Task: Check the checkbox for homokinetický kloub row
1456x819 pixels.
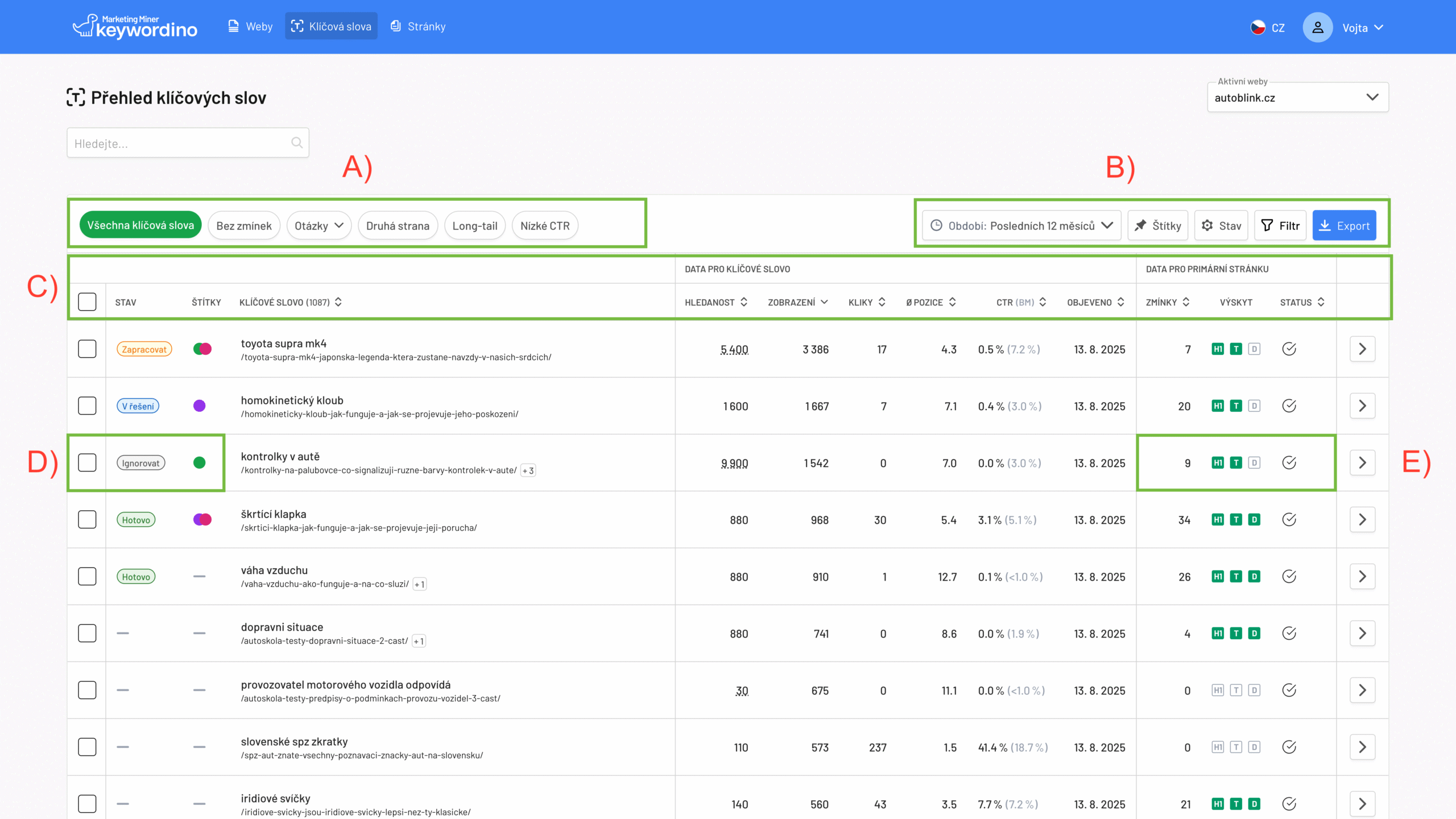Action: 87,406
